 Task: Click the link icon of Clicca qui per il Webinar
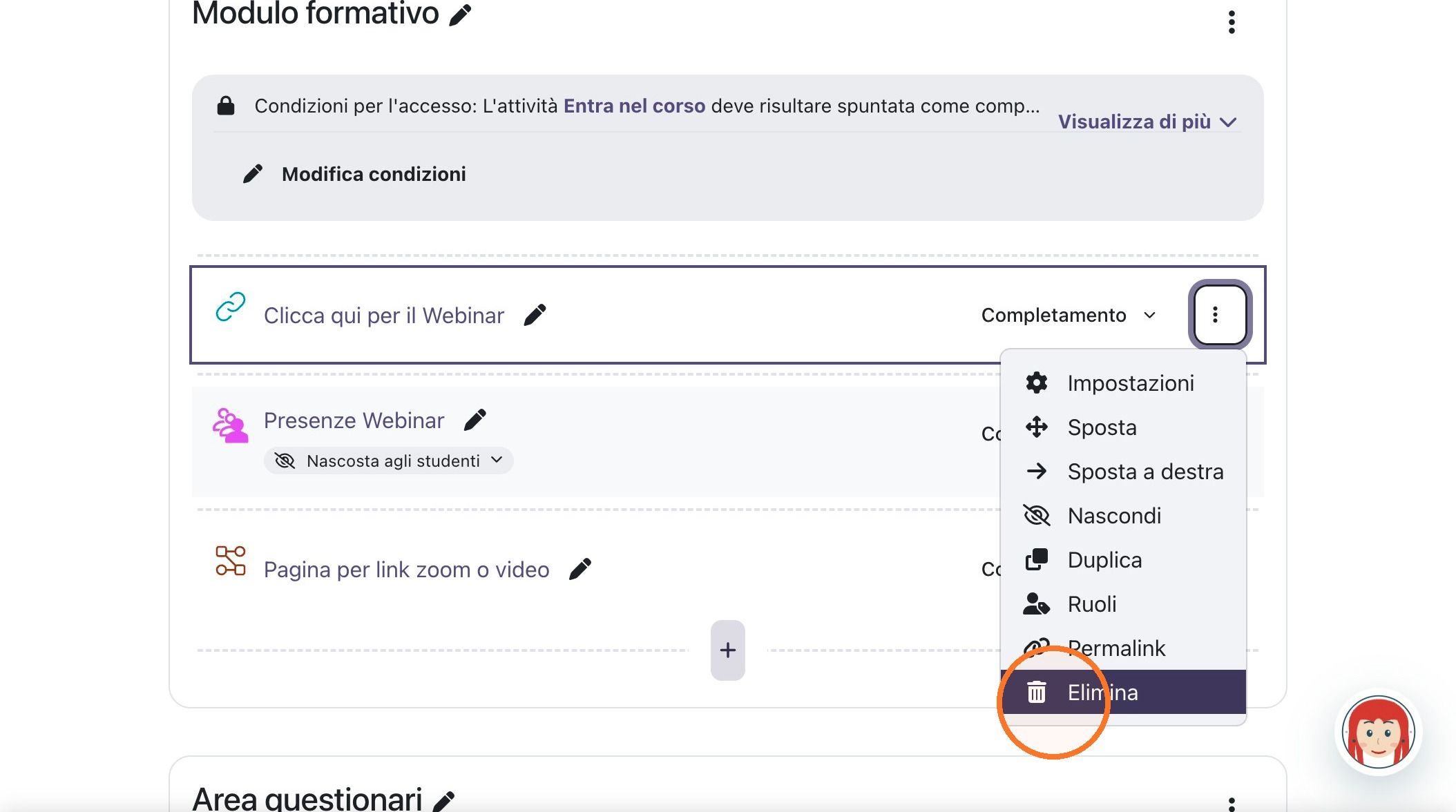[231, 307]
